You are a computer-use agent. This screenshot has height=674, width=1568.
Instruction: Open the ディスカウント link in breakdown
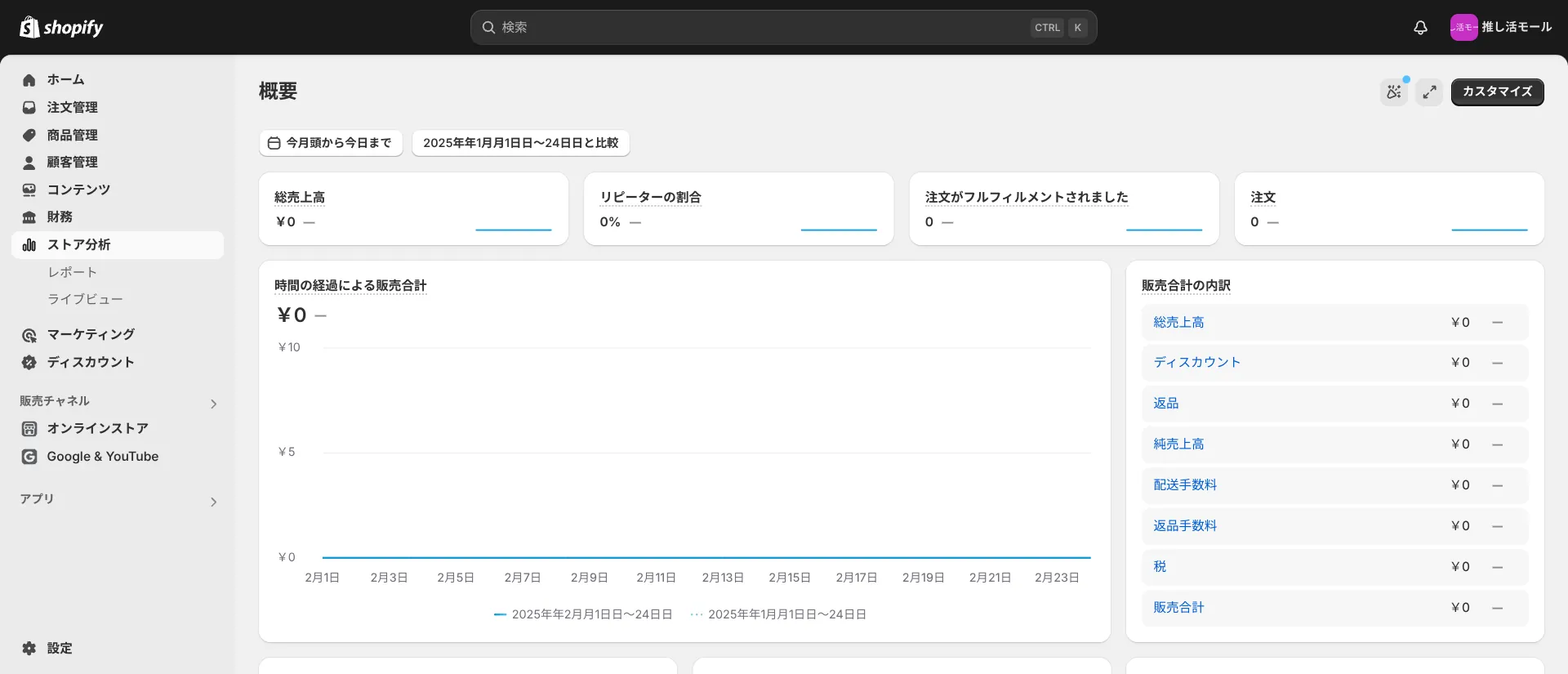pyautogui.click(x=1196, y=363)
